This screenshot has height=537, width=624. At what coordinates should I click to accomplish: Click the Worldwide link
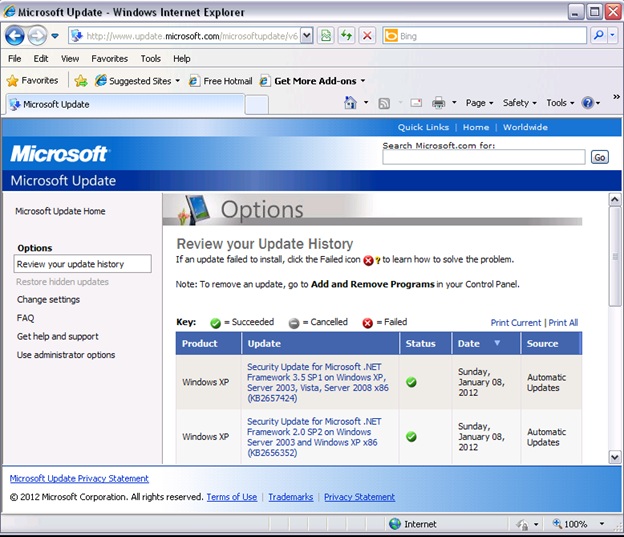tap(525, 127)
